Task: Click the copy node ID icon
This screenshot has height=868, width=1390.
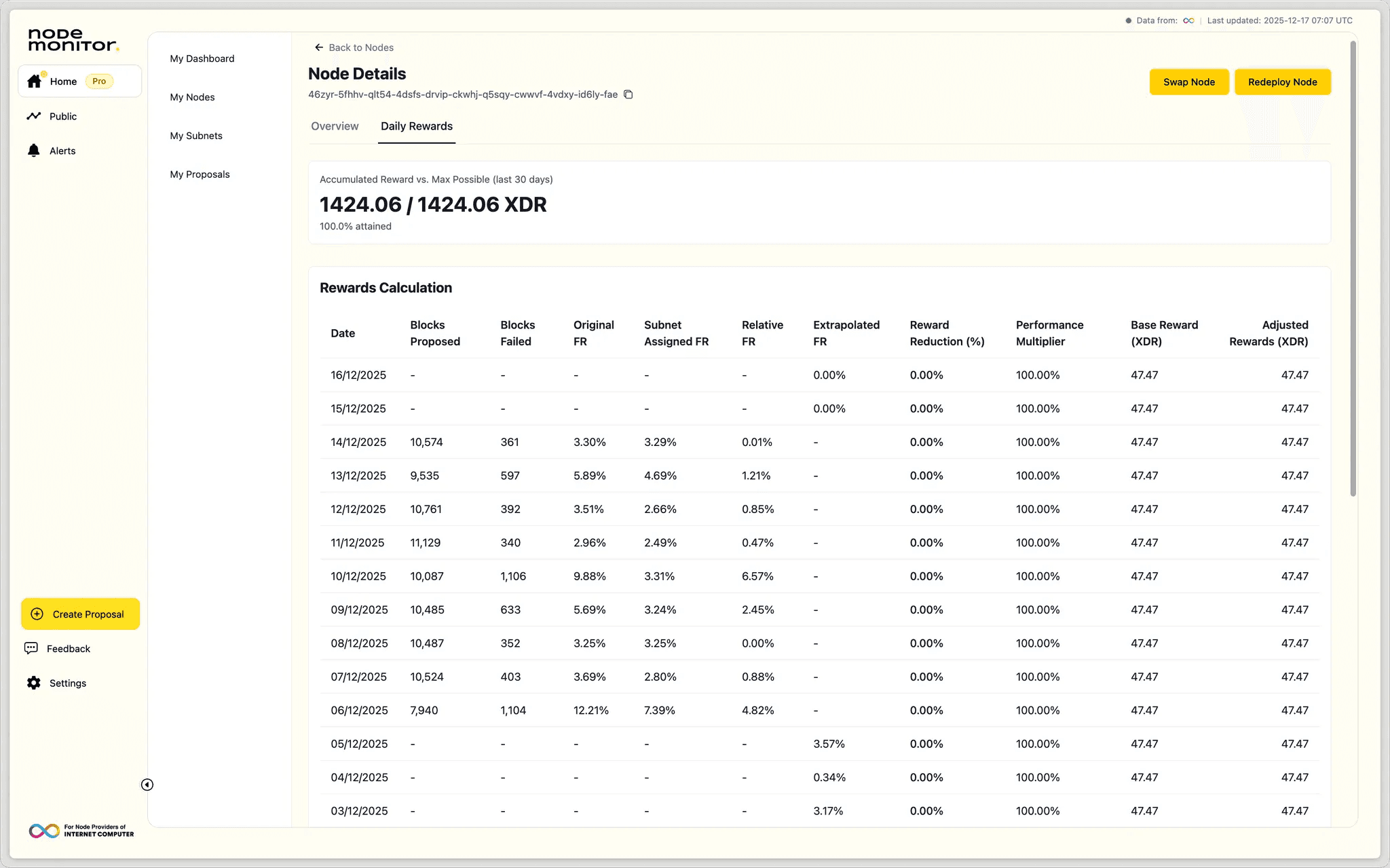Action: [x=628, y=94]
